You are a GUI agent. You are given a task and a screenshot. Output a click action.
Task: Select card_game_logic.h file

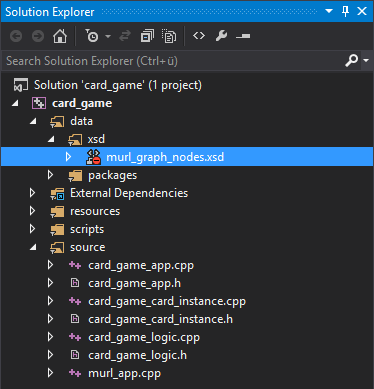click(137, 356)
